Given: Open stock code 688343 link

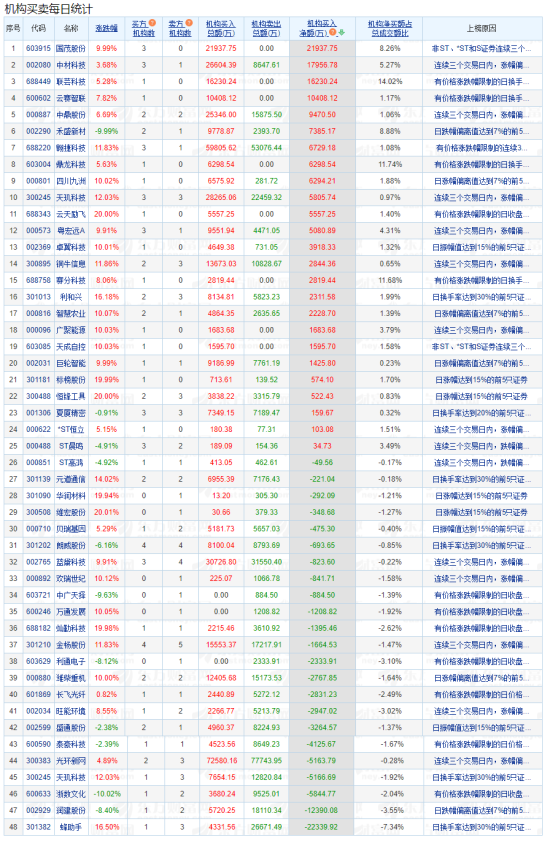Looking at the screenshot, I should (x=38, y=214).
